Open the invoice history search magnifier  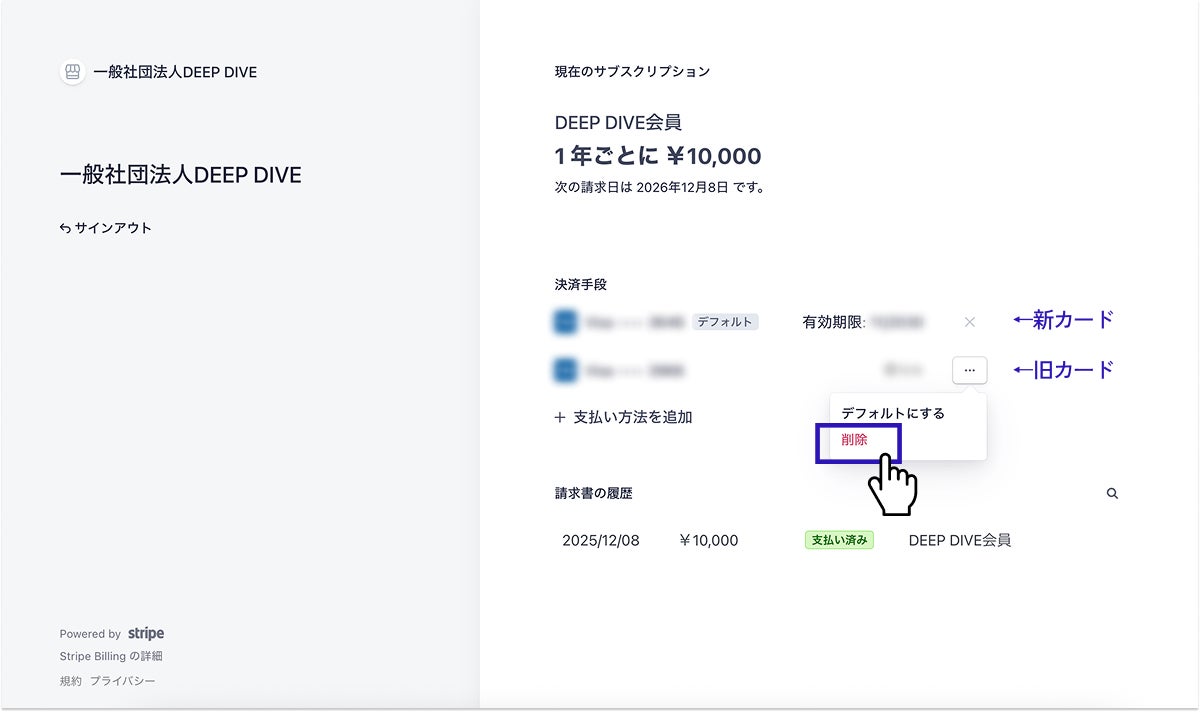[1112, 494]
